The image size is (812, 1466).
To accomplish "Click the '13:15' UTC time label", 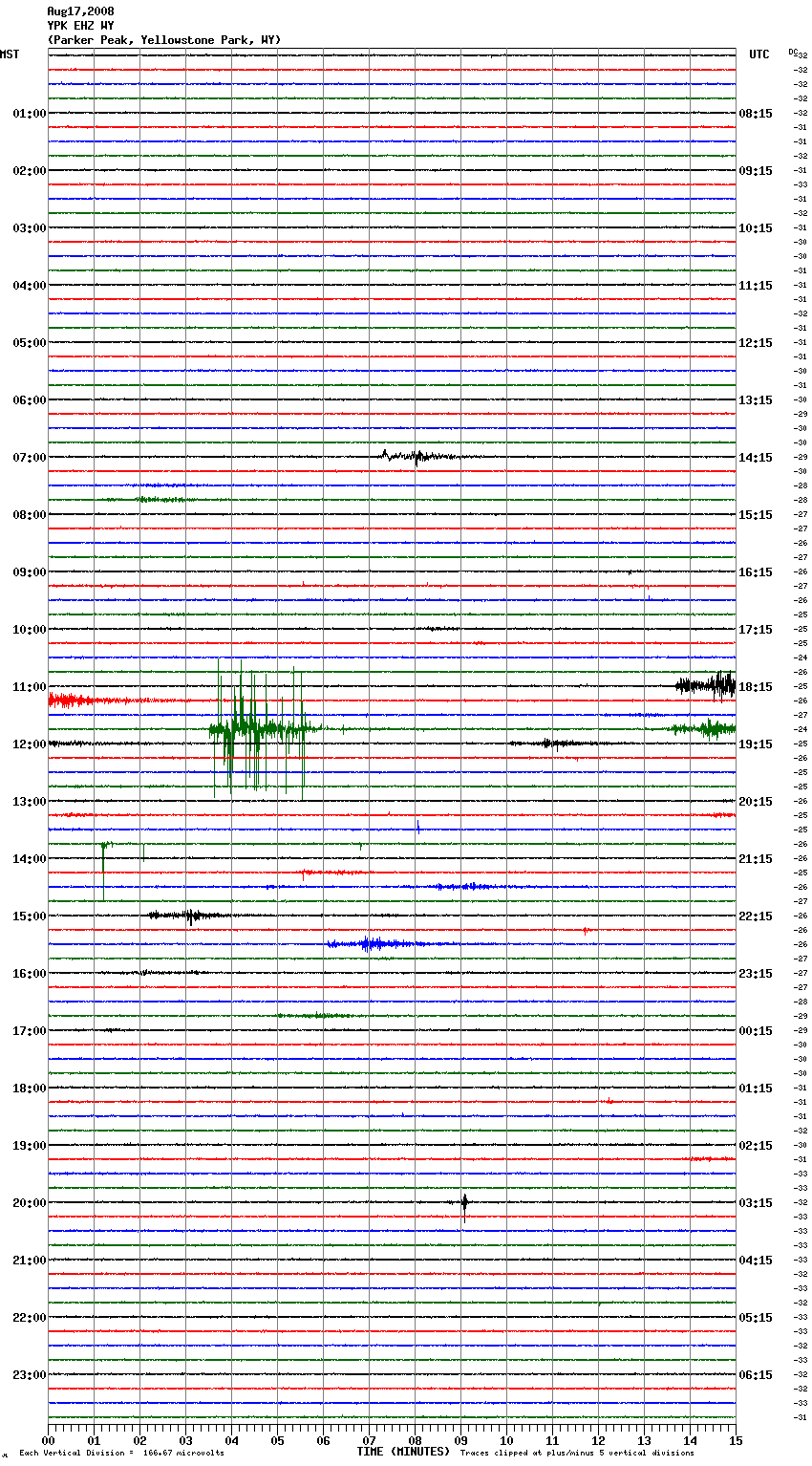I will click(x=756, y=400).
